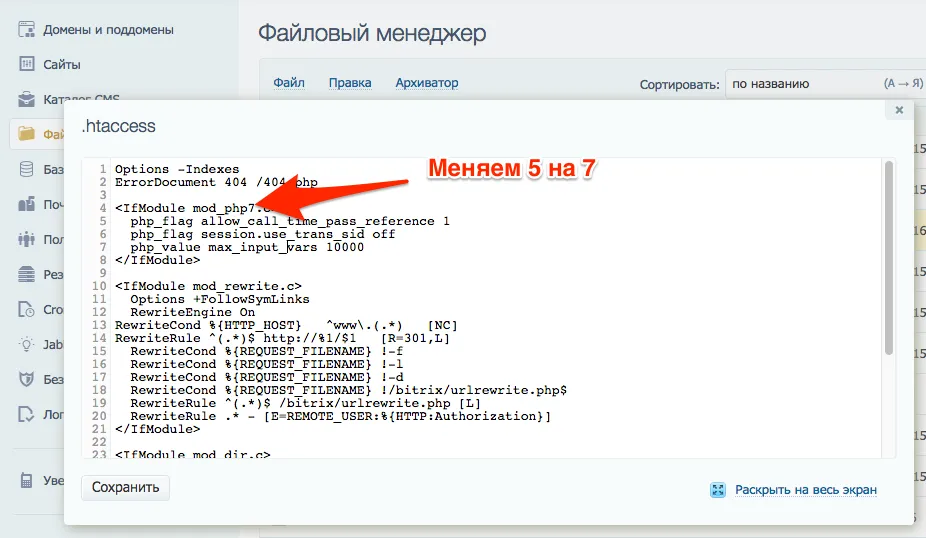Image resolution: width=926 pixels, height=538 pixels.
Task: Click the Сайты sidebar link
Action: tap(61, 64)
